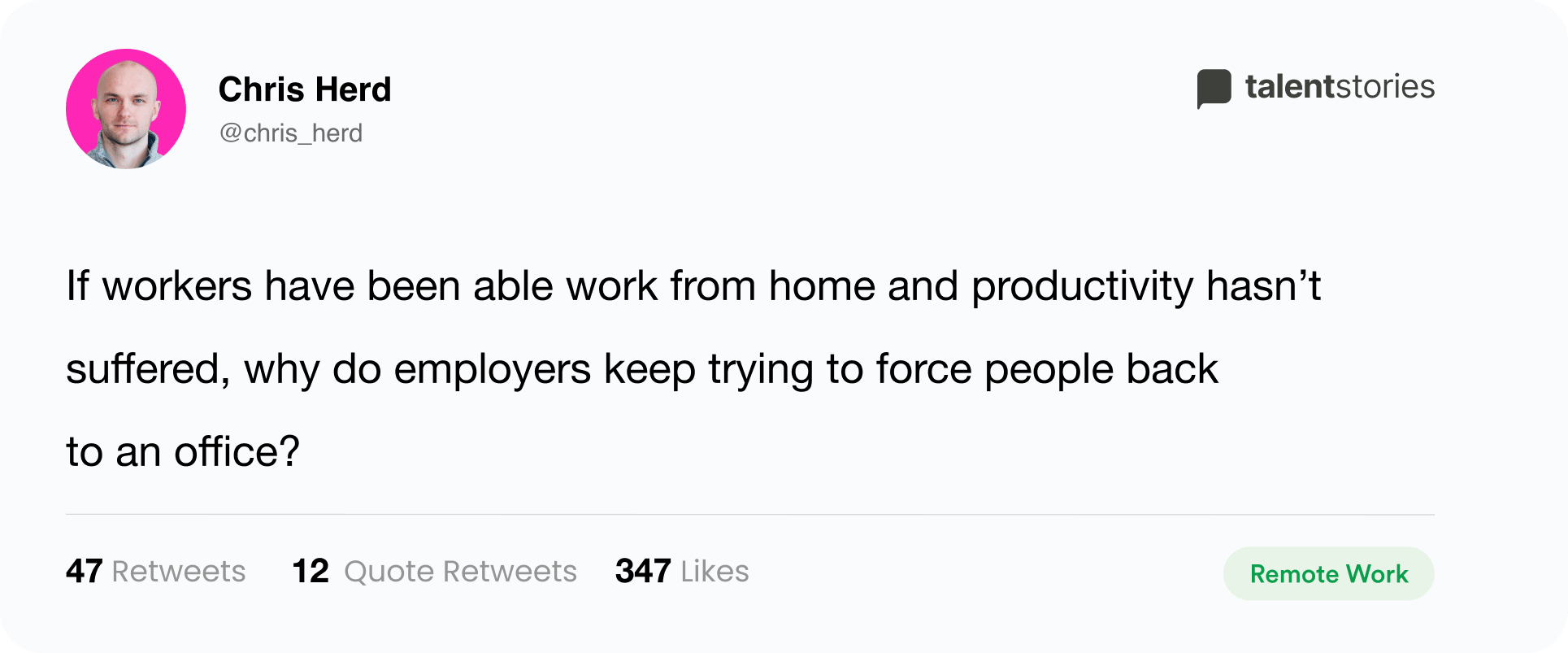The image size is (1568, 653).
Task: Click the divider line above the stats
Action: (x=750, y=514)
